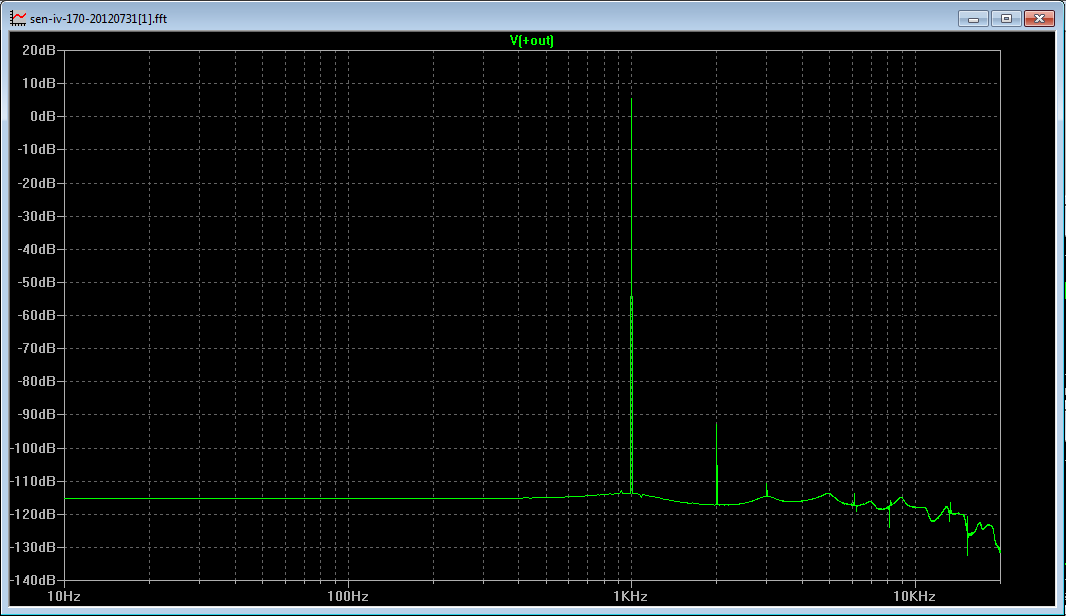
Task: Click the 10Hz frequency axis label
Action: click(63, 596)
